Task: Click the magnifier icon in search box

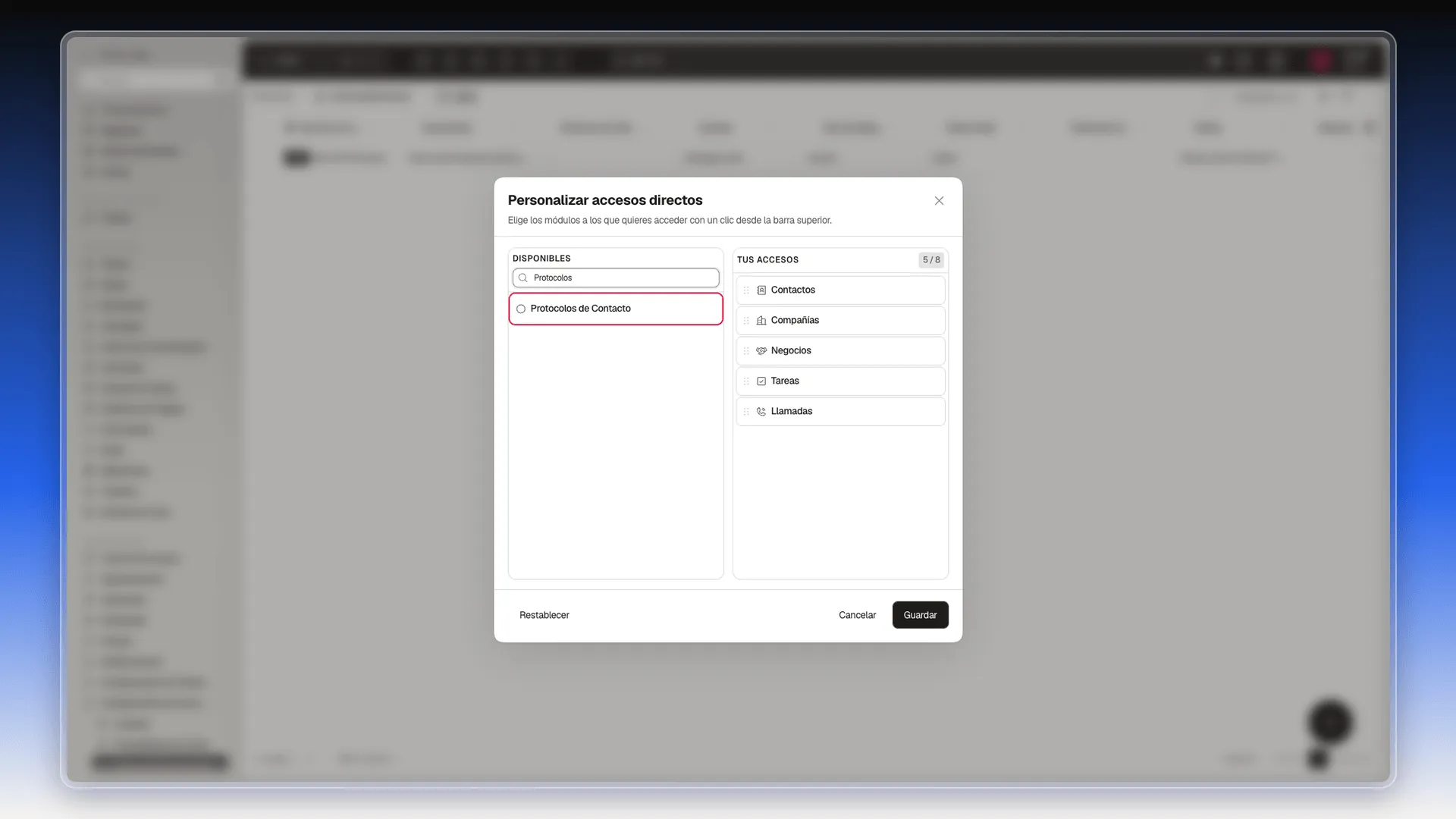Action: [x=522, y=278]
